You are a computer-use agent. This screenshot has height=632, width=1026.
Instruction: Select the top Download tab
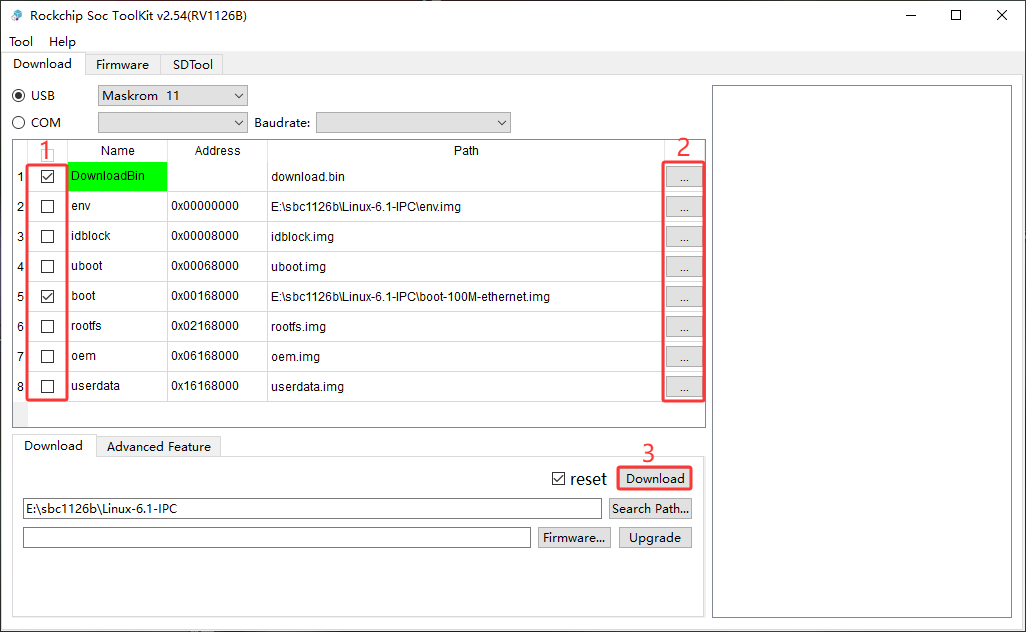43,63
